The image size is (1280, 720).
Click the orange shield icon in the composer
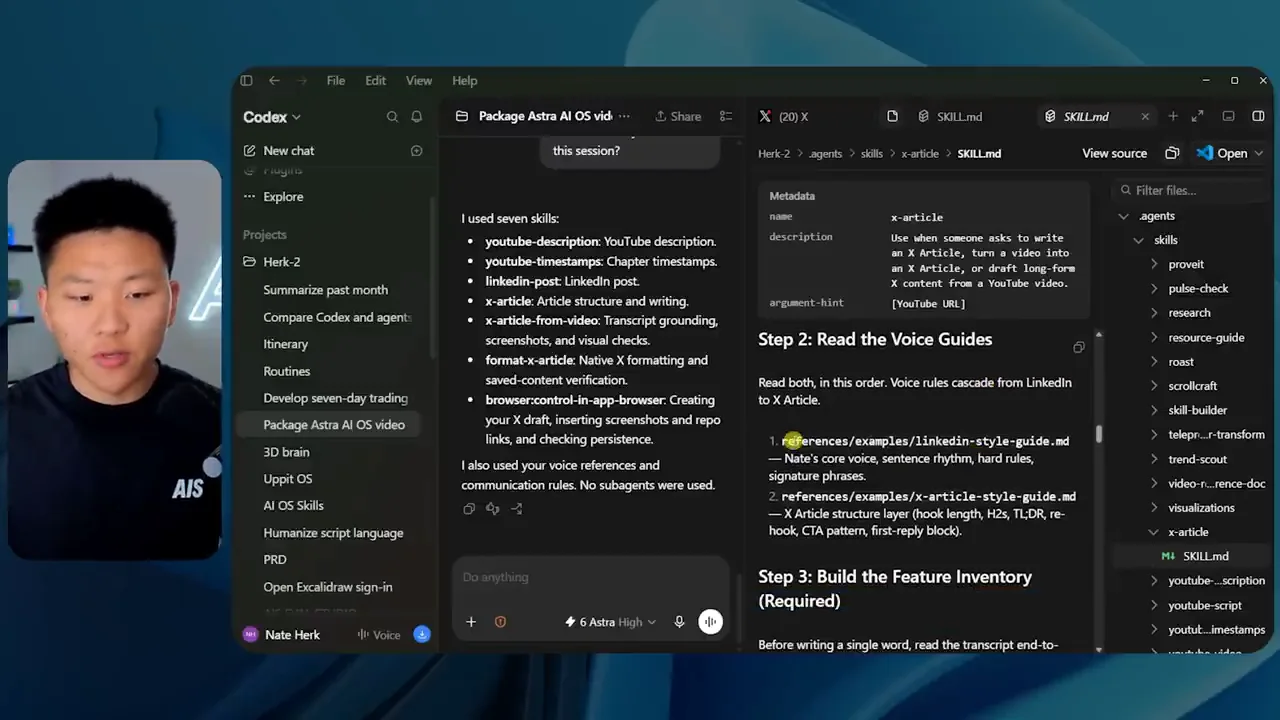coord(500,622)
